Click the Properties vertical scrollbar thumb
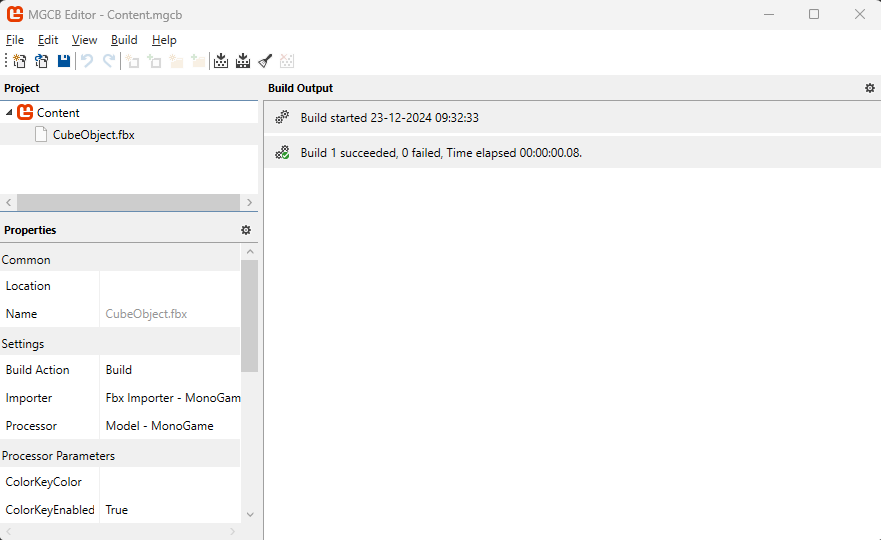 tap(250, 316)
